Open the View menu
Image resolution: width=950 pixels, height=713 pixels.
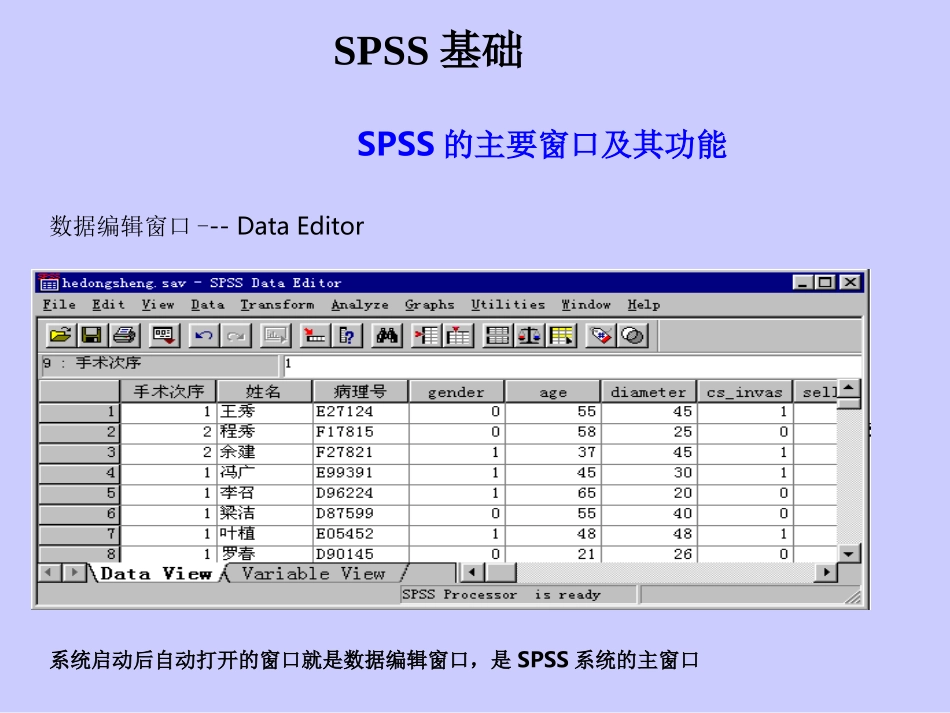click(x=158, y=305)
